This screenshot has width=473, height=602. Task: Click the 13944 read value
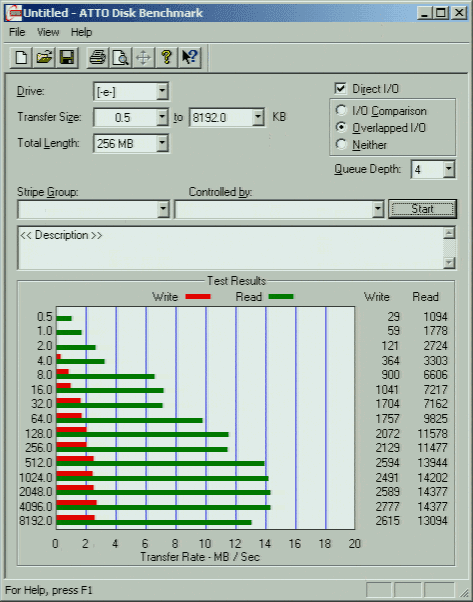click(432, 463)
